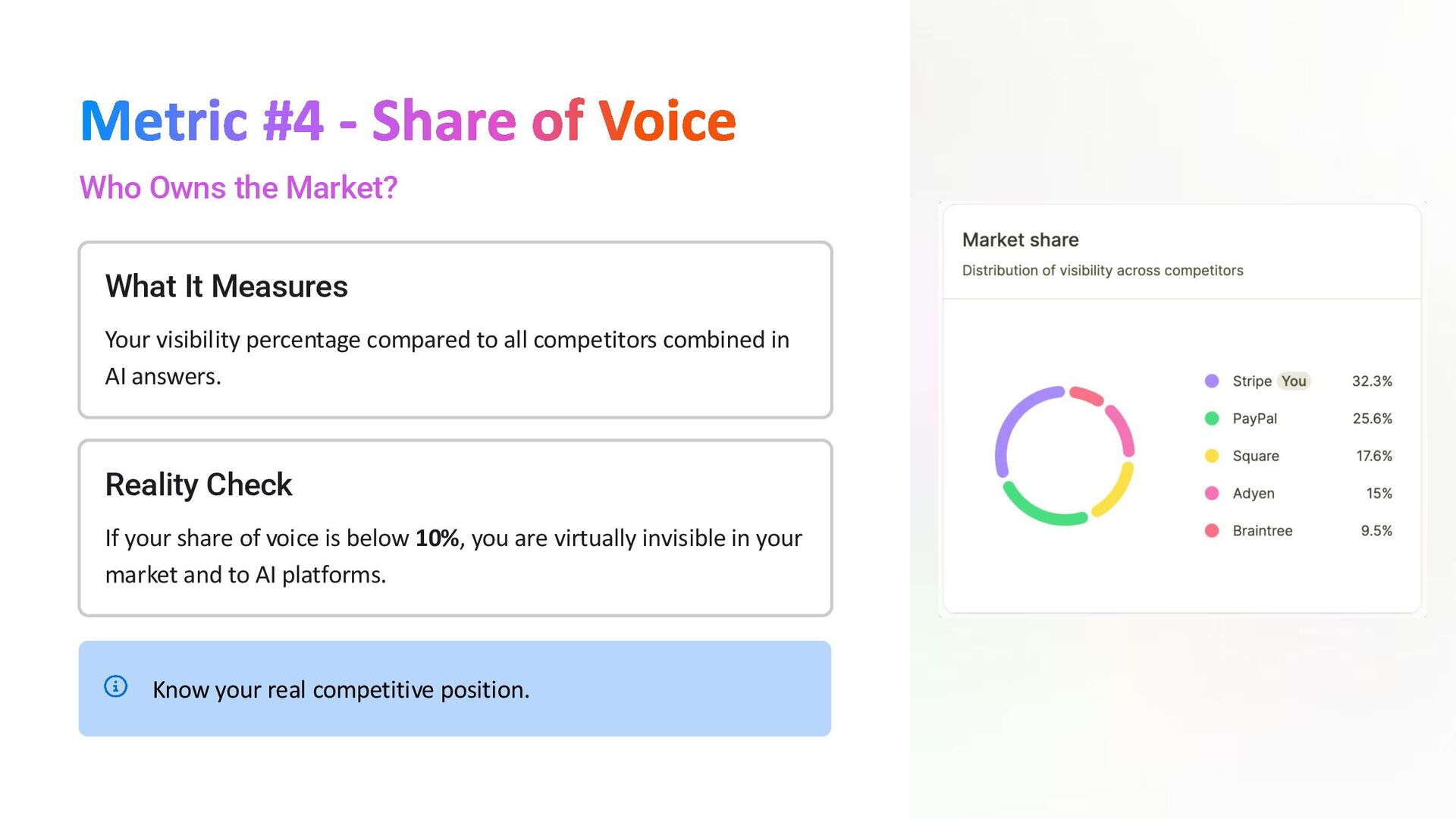Select the red Braintree legend dot
This screenshot has height=819, width=1456.
1212,531
